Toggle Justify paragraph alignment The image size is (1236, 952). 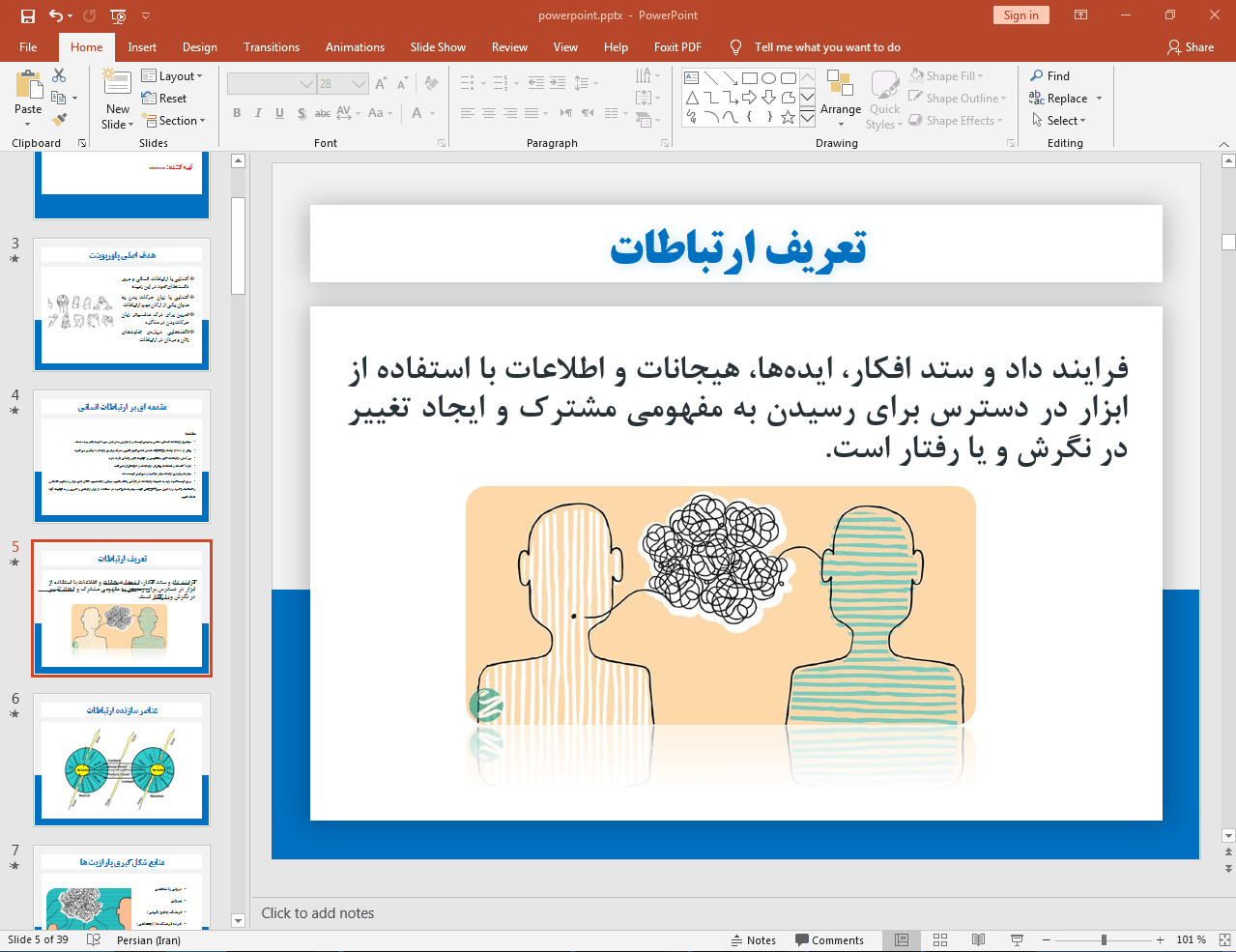532,113
